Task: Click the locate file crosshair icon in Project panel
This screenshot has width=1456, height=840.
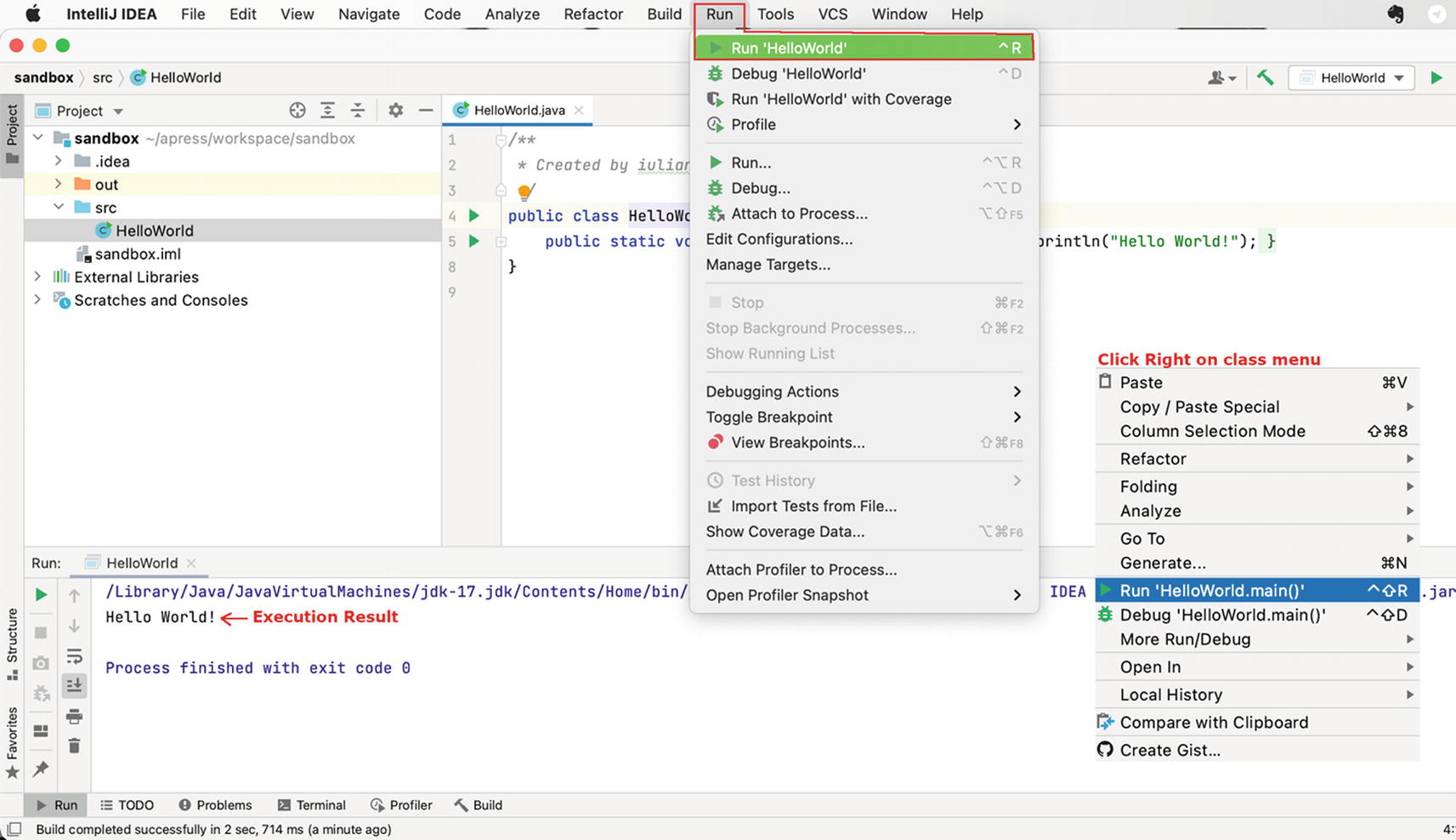Action: 297,111
